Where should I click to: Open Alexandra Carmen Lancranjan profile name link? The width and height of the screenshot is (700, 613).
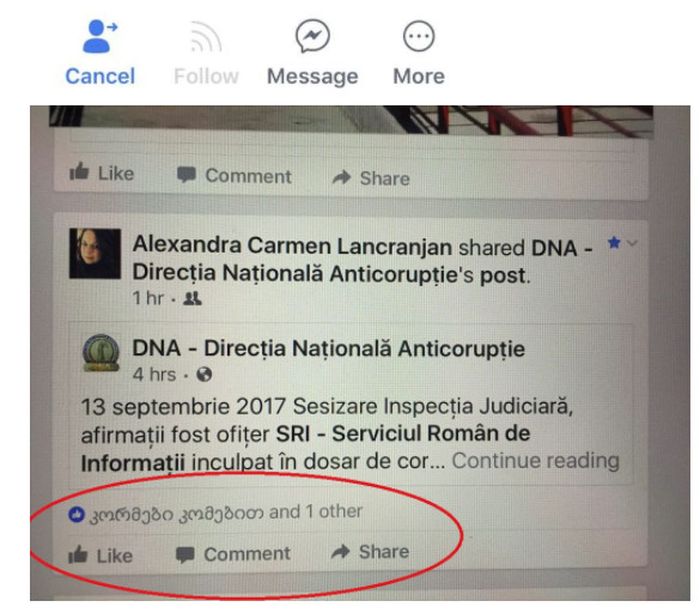[292, 246]
